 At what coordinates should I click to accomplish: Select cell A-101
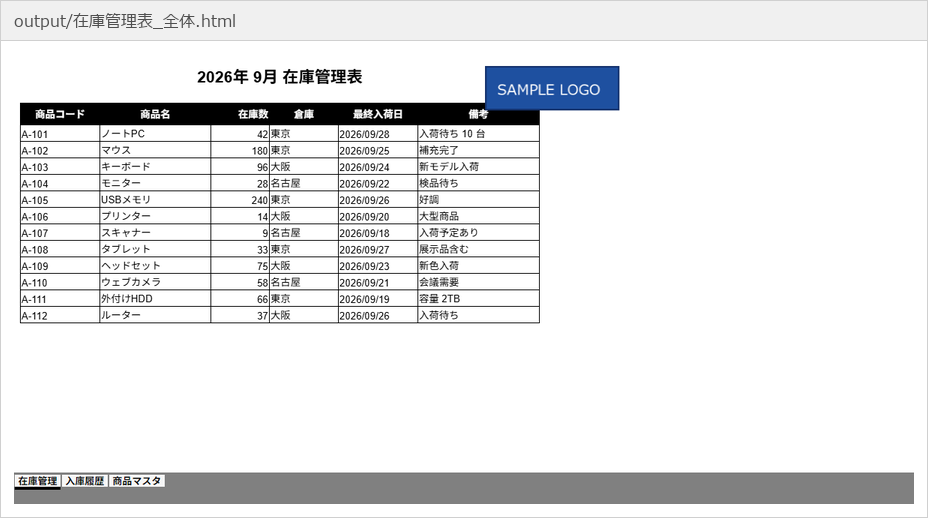click(x=60, y=134)
